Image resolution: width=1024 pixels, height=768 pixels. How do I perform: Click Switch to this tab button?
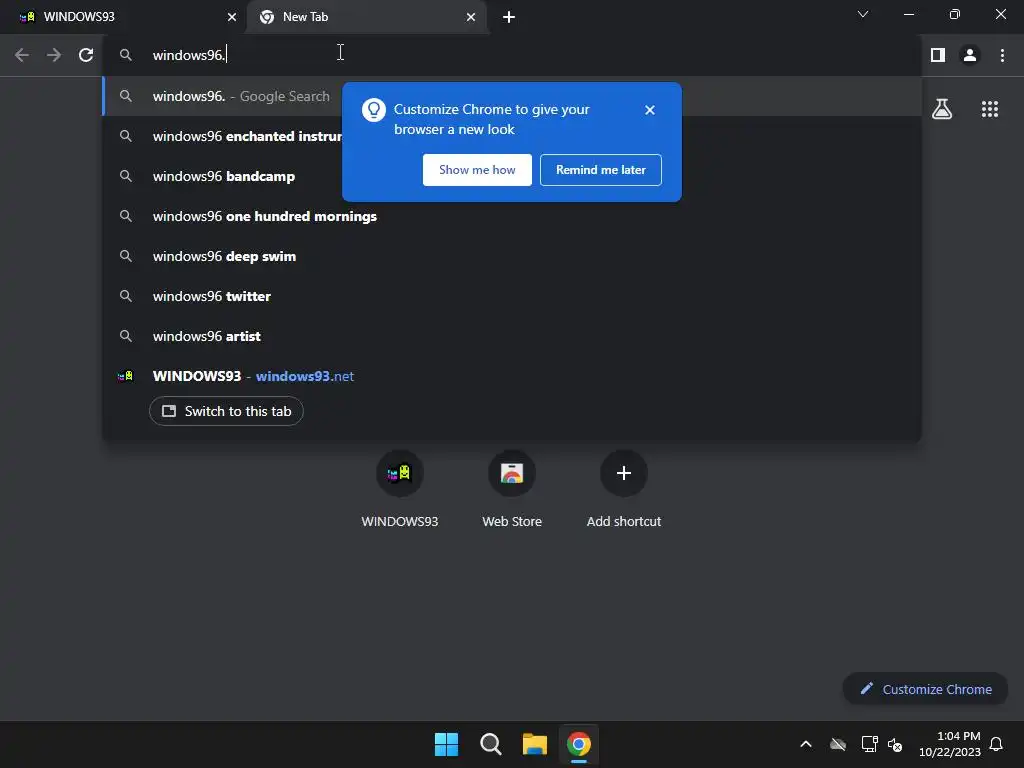226,411
